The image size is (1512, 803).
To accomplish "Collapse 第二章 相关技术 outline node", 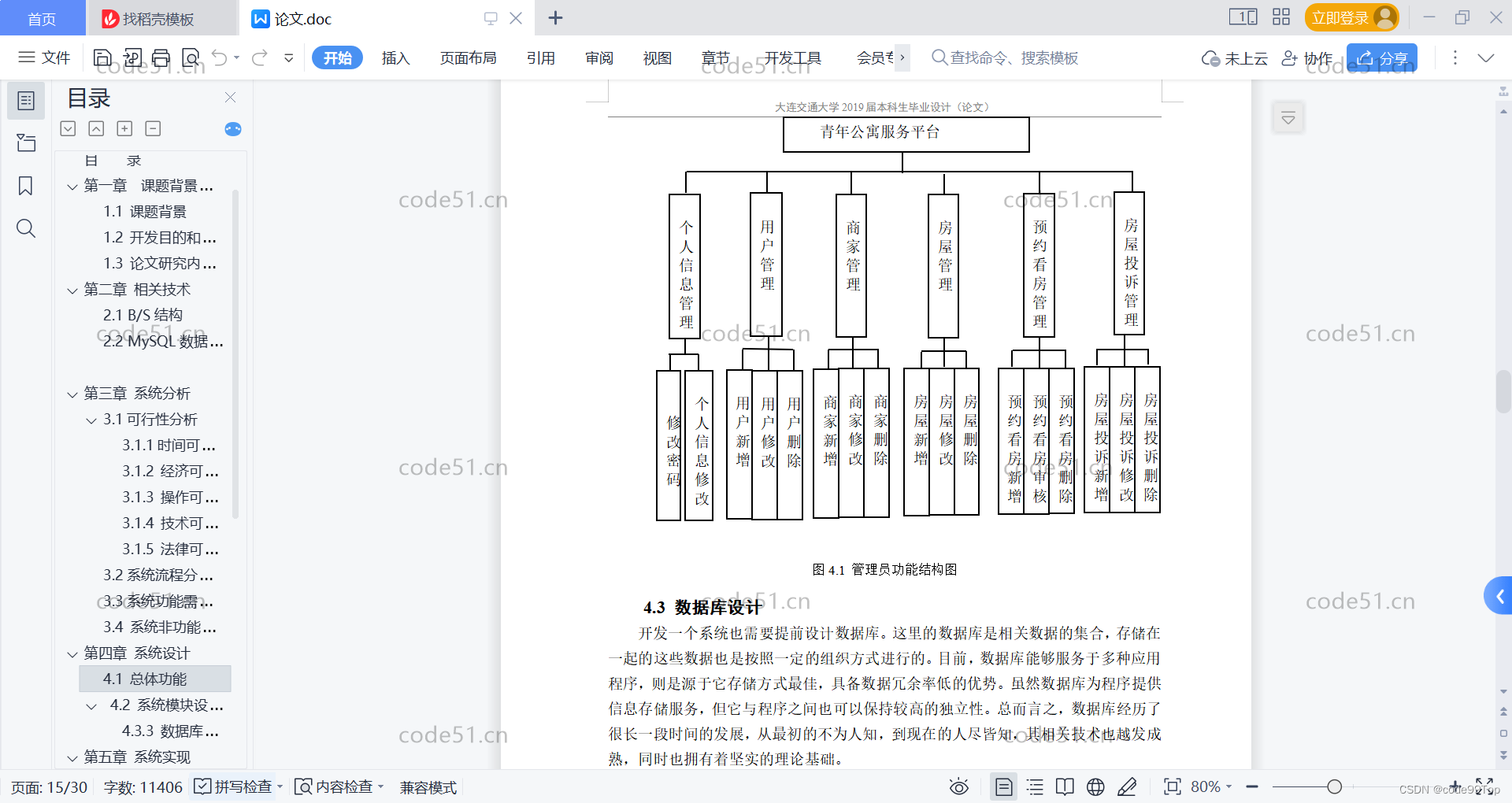I will (72, 290).
